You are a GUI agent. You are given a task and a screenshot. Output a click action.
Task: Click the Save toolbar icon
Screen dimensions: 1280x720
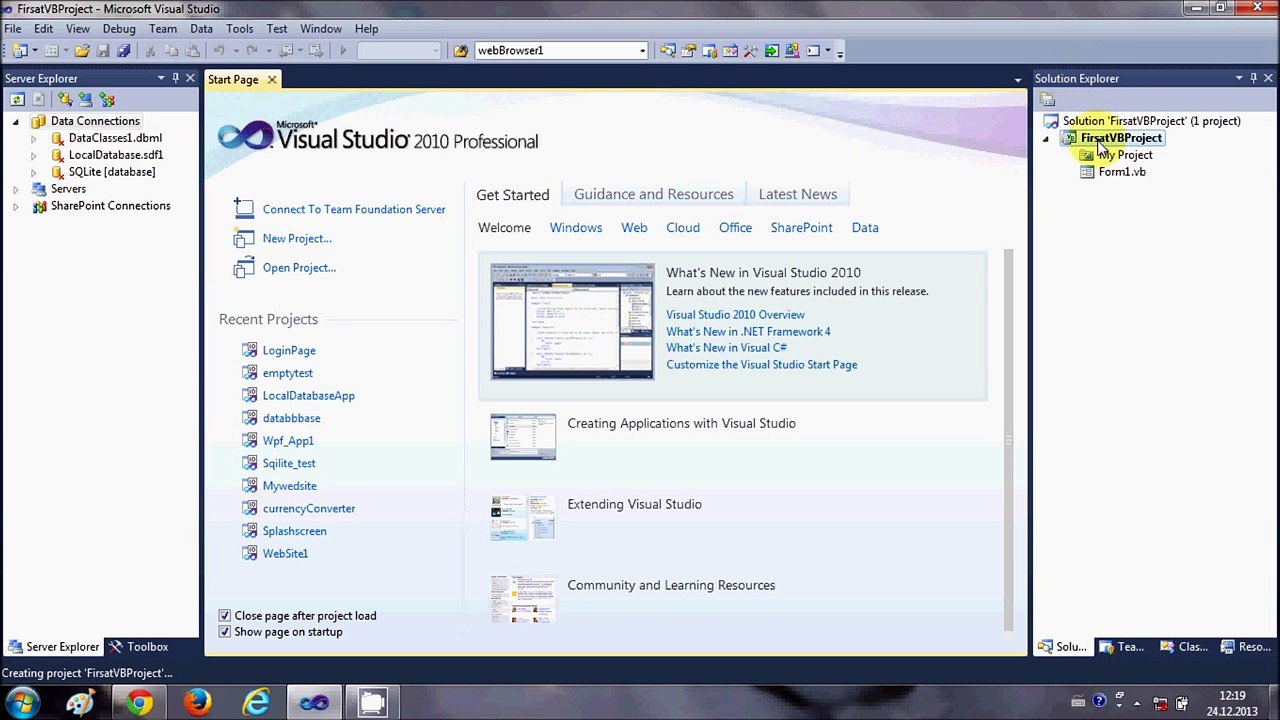coord(103,50)
